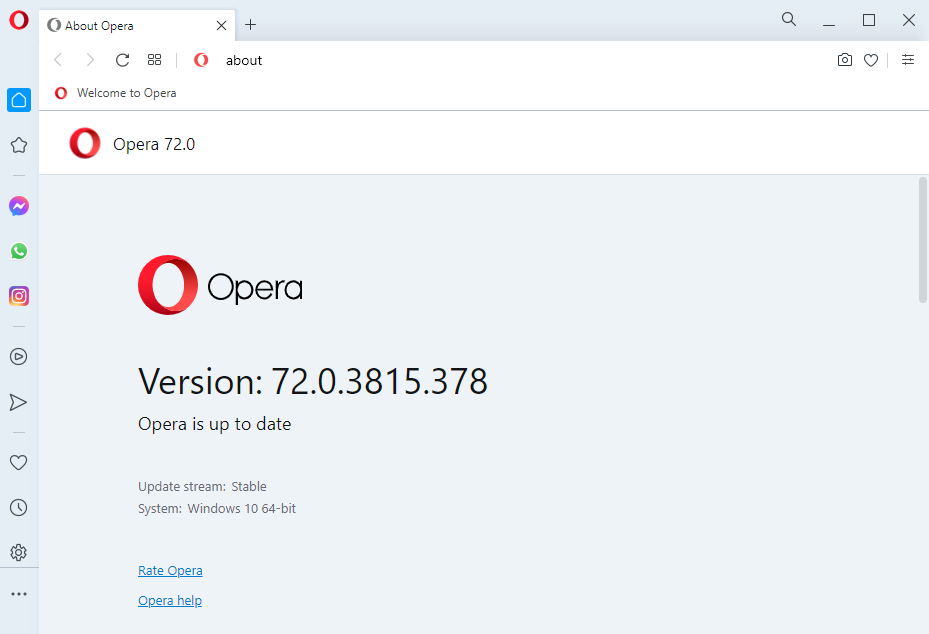The image size is (929, 634).
Task: Open sidebar setup three dots
Action: pyautogui.click(x=19, y=594)
